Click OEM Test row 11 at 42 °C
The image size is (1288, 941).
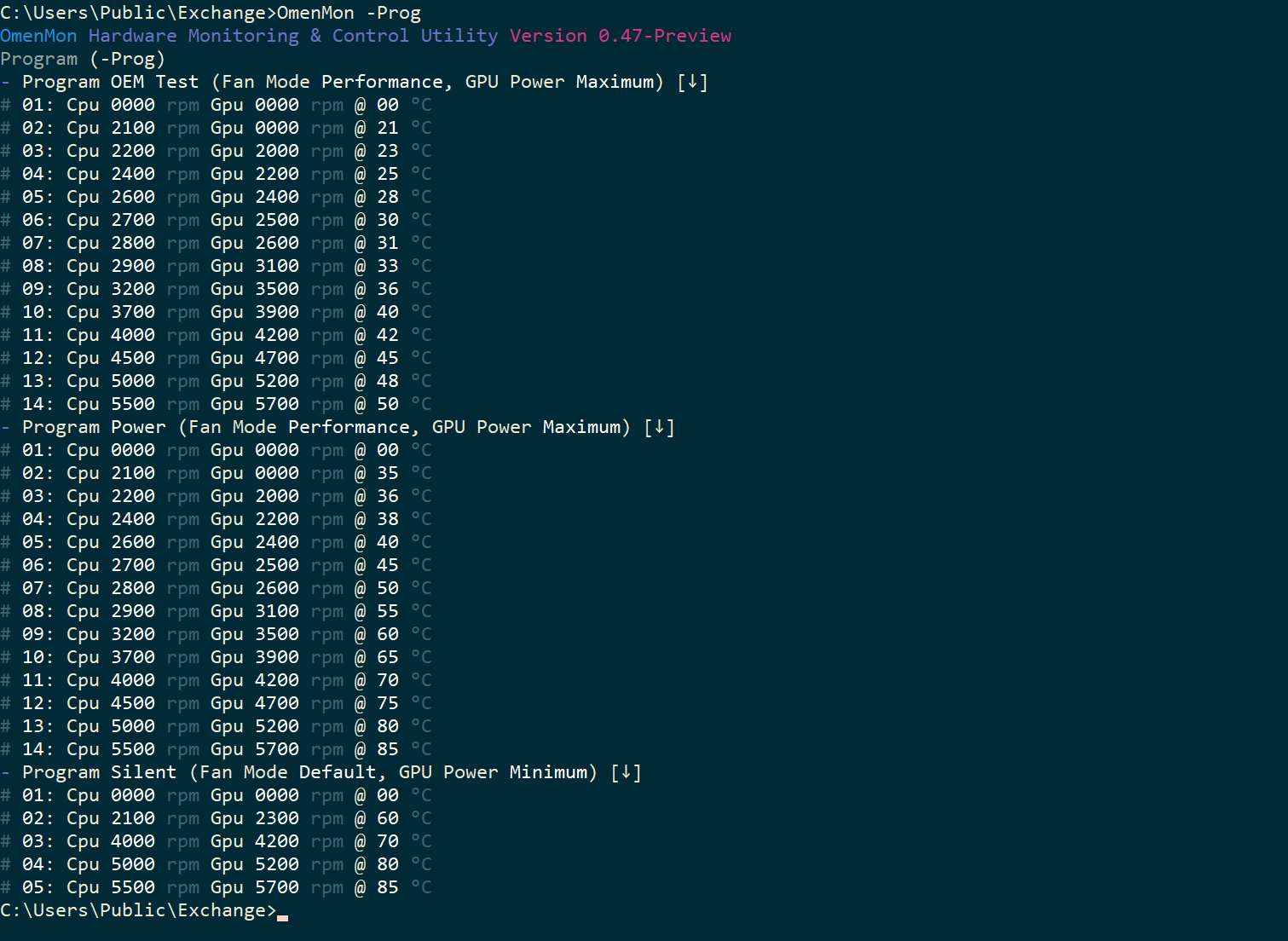(216, 335)
